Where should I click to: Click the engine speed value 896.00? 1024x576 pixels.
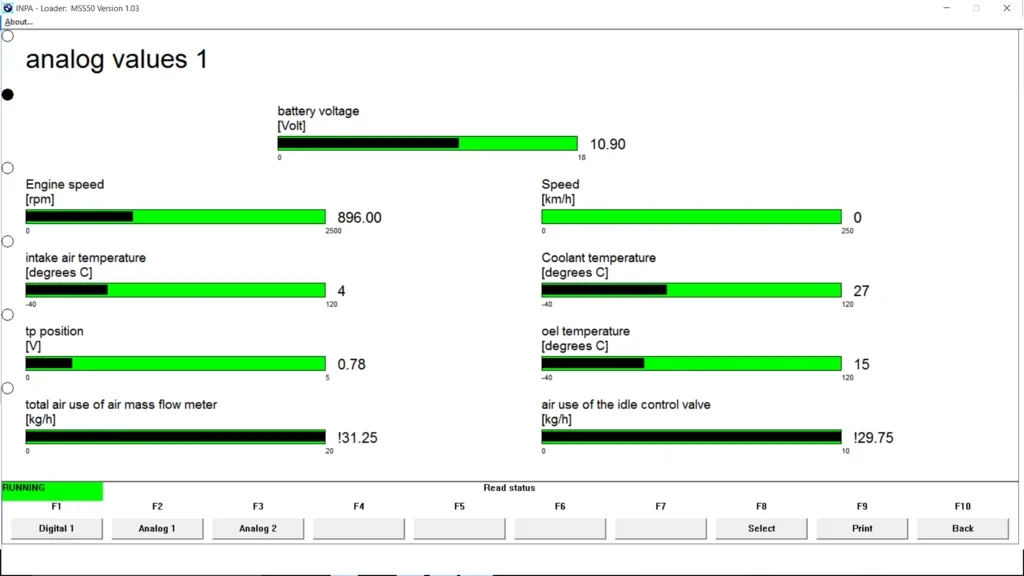[x=359, y=217]
